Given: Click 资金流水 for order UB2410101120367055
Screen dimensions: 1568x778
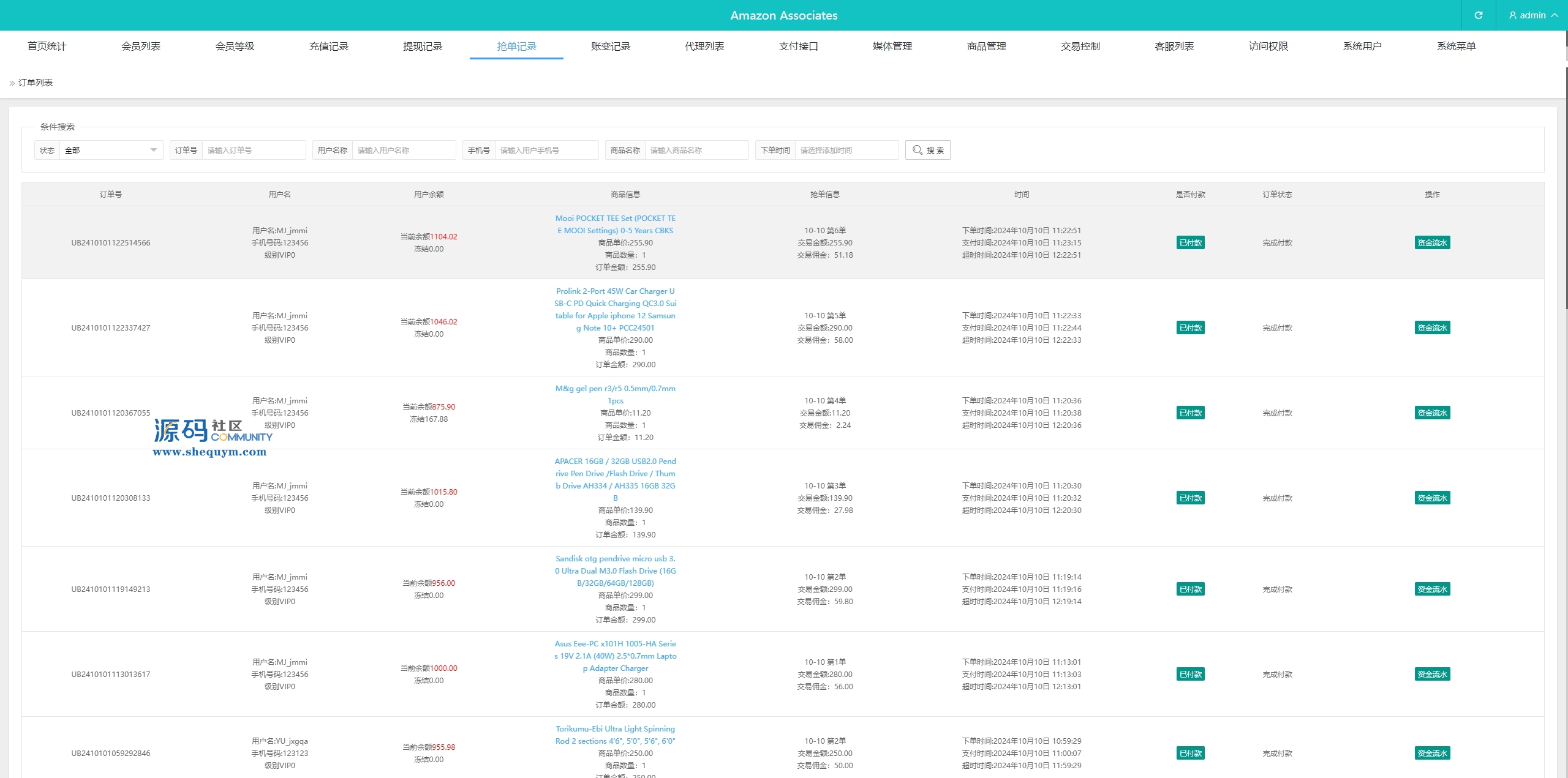Looking at the screenshot, I should [x=1432, y=413].
